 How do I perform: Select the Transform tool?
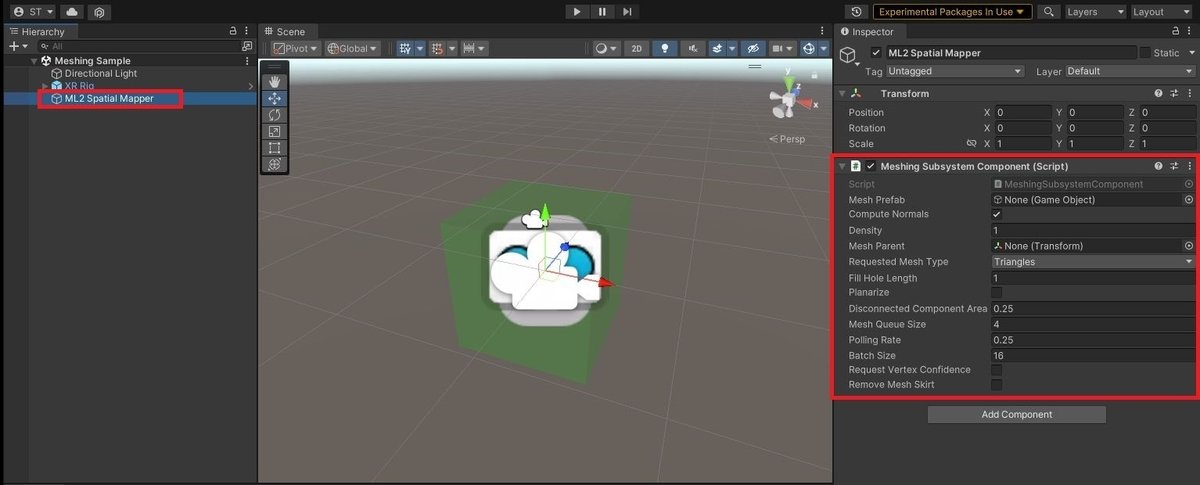(x=274, y=164)
